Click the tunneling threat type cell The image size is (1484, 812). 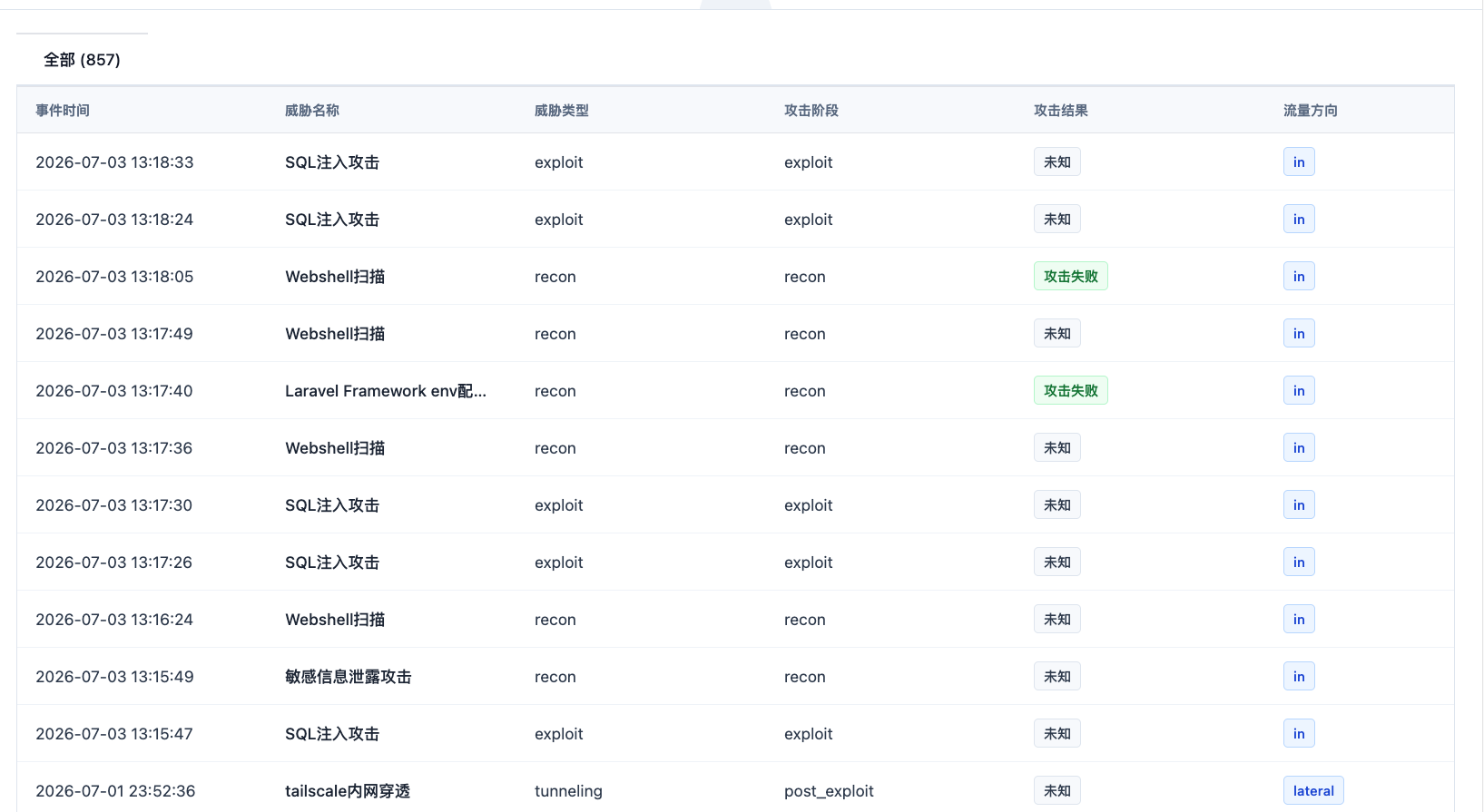(568, 791)
